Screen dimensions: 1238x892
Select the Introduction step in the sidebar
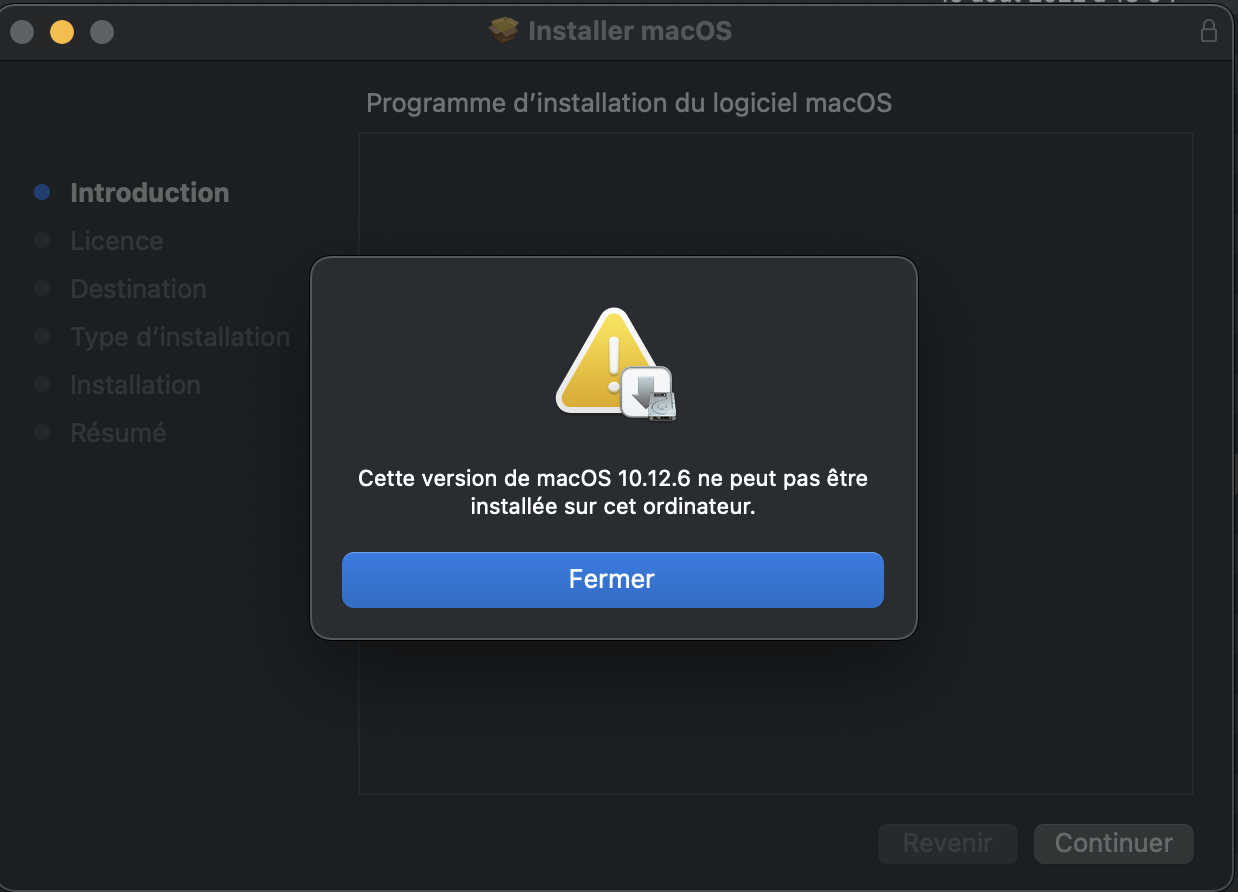pyautogui.click(x=150, y=193)
